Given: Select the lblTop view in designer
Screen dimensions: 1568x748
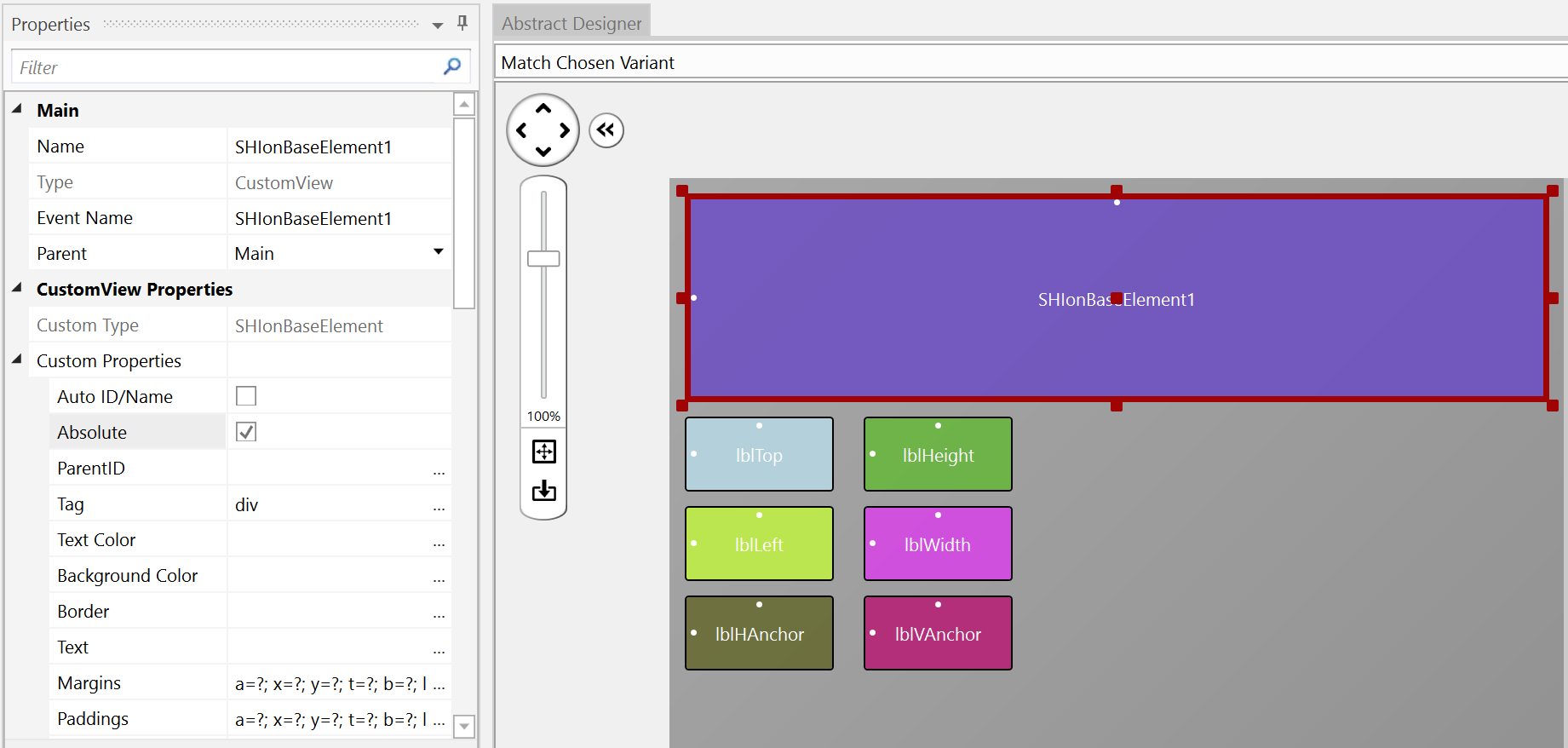Looking at the screenshot, I should [759, 454].
